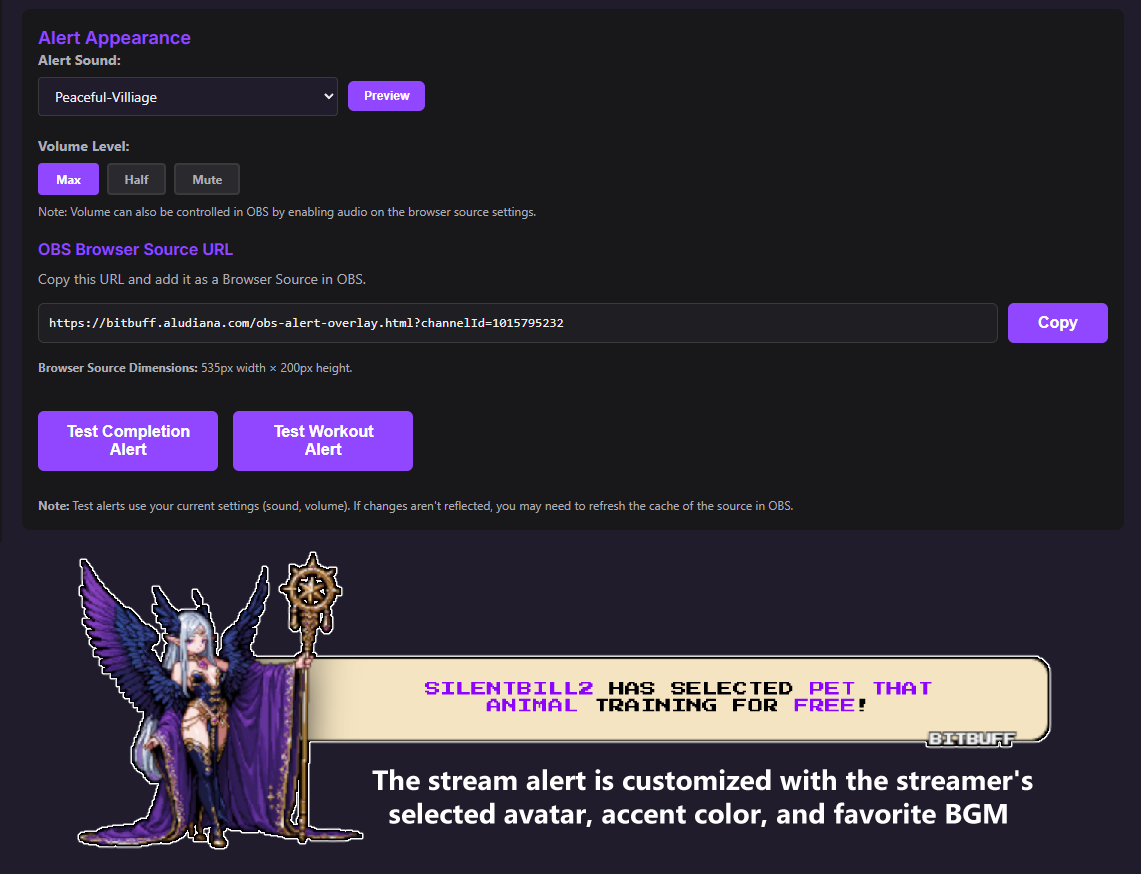This screenshot has height=874, width=1141.
Task: Click the OBS browser source URL field
Action: (x=517, y=323)
